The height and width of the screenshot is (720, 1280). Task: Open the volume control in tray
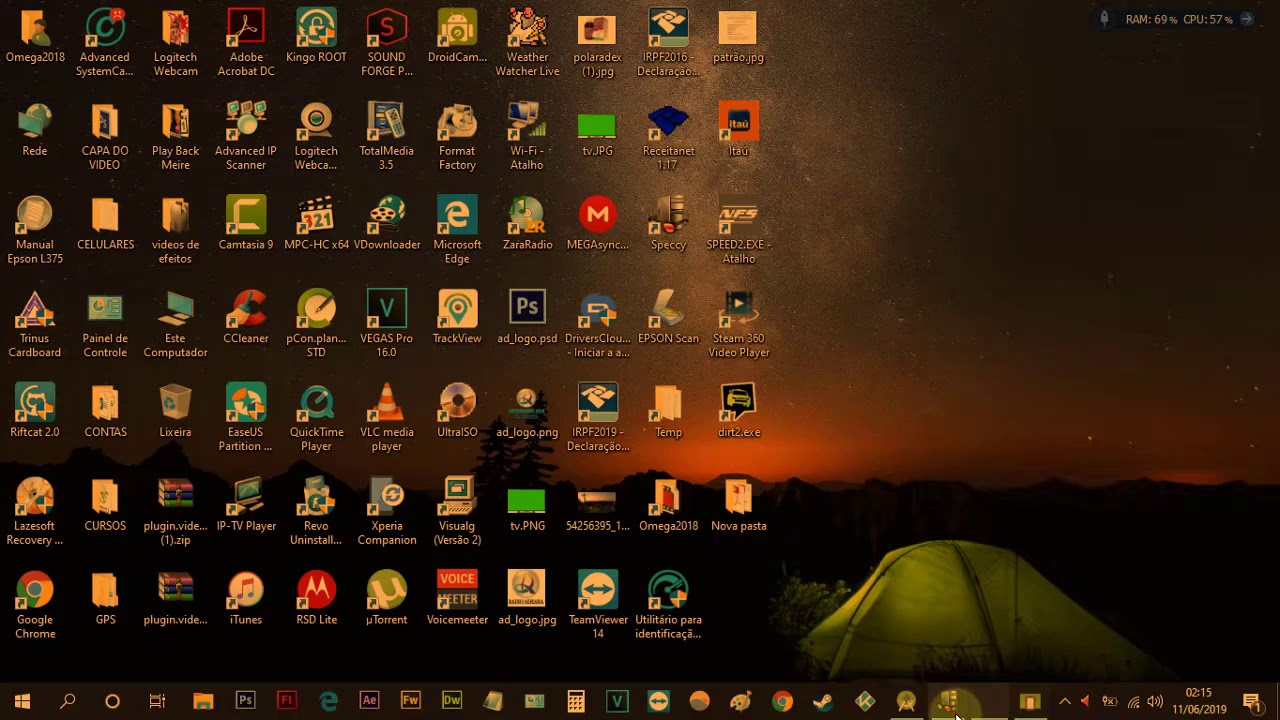[1155, 701]
